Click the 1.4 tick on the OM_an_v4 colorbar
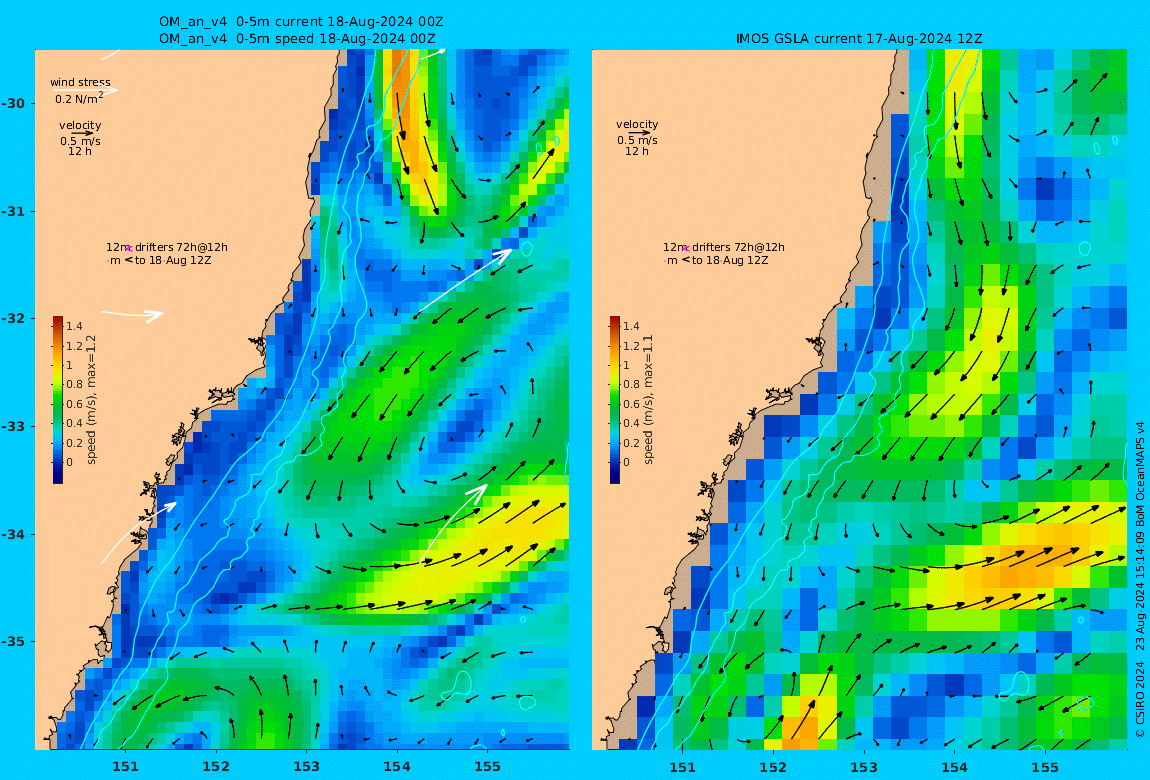This screenshot has height=780, width=1150. pyautogui.click(x=74, y=326)
